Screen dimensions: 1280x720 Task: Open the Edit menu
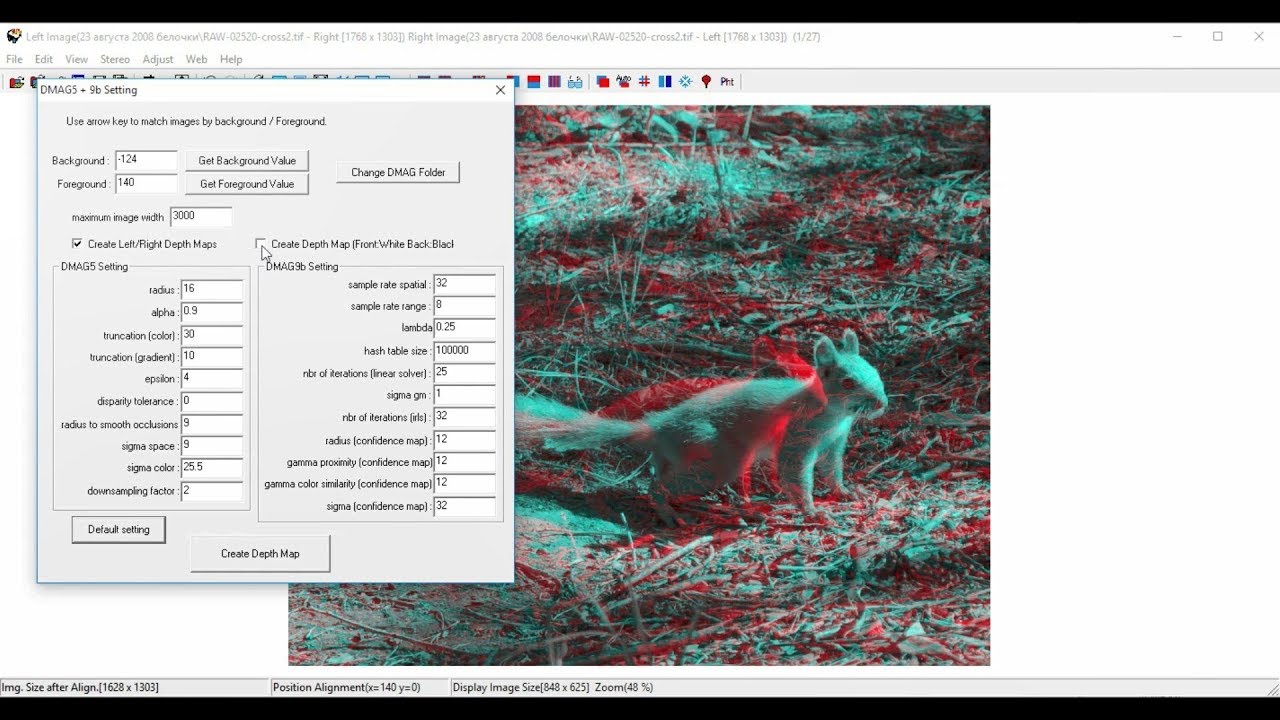(44, 59)
